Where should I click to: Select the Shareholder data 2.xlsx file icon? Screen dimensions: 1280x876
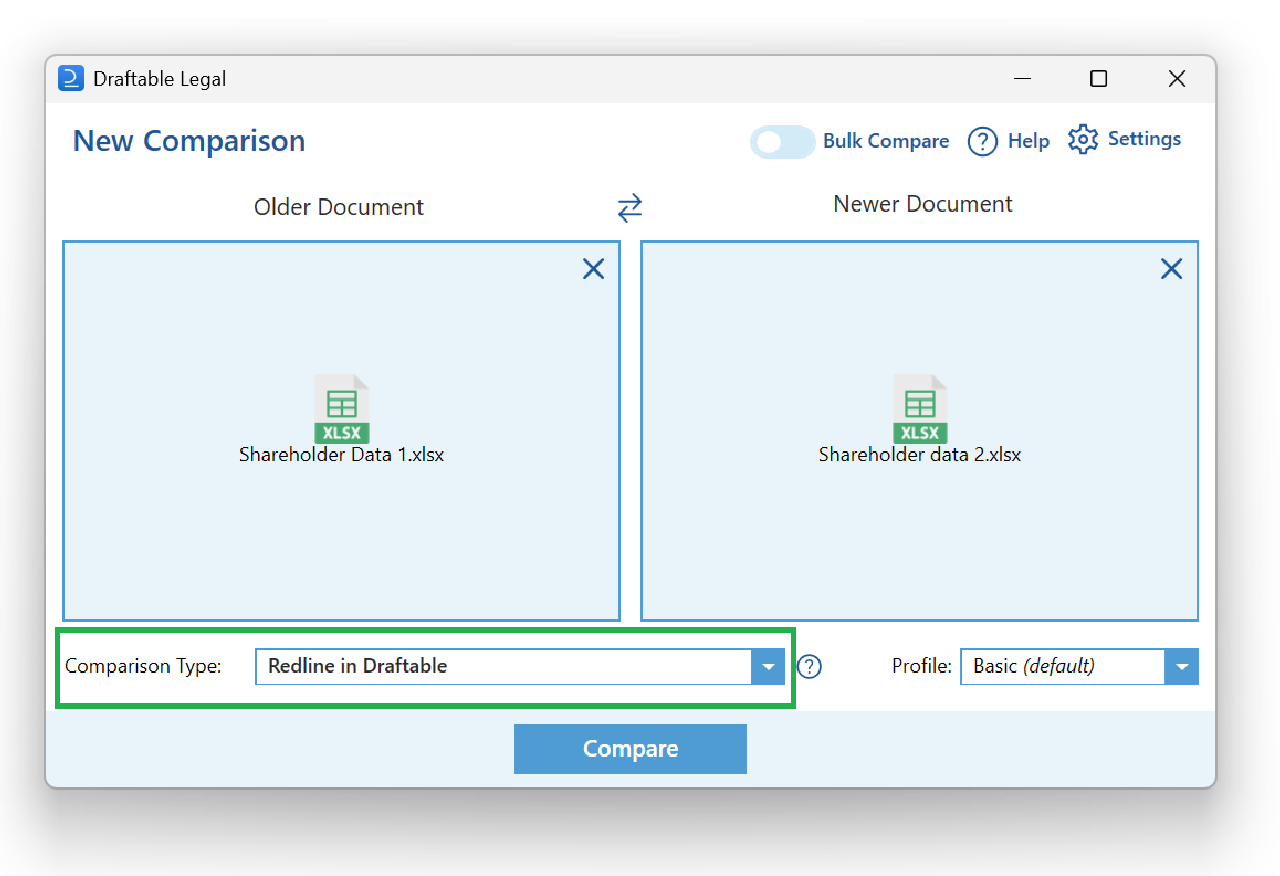920,409
